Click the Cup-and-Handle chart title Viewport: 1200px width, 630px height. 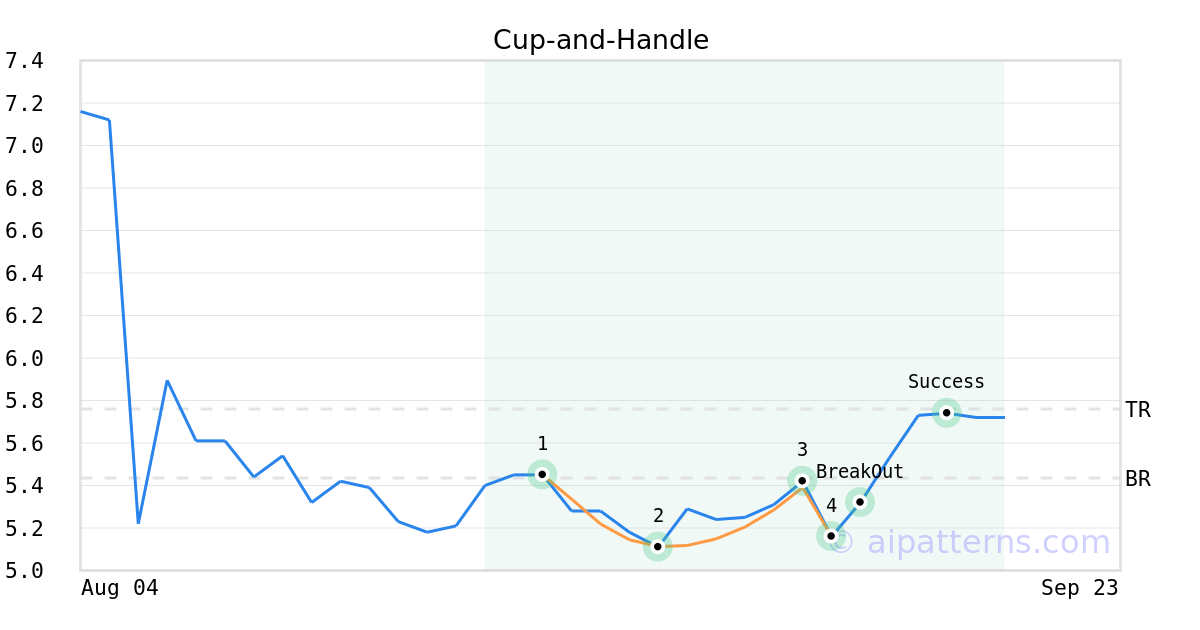pyautogui.click(x=600, y=40)
